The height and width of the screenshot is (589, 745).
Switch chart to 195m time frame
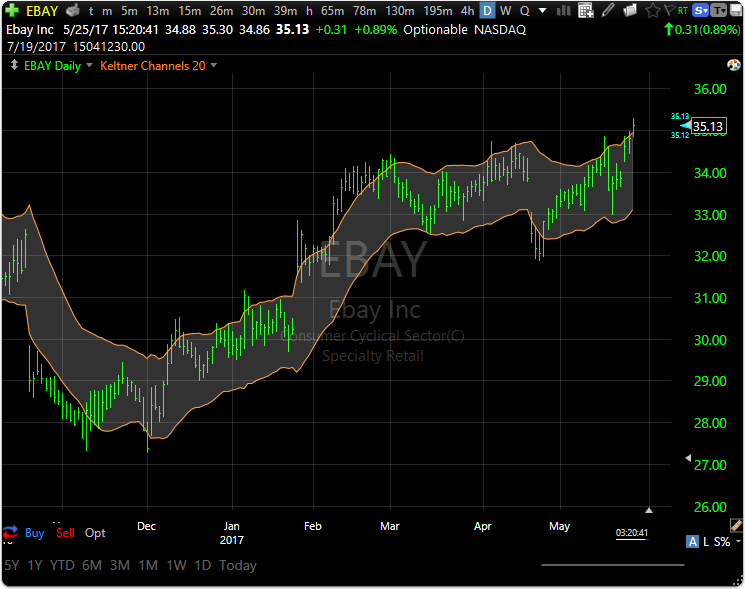pos(438,11)
